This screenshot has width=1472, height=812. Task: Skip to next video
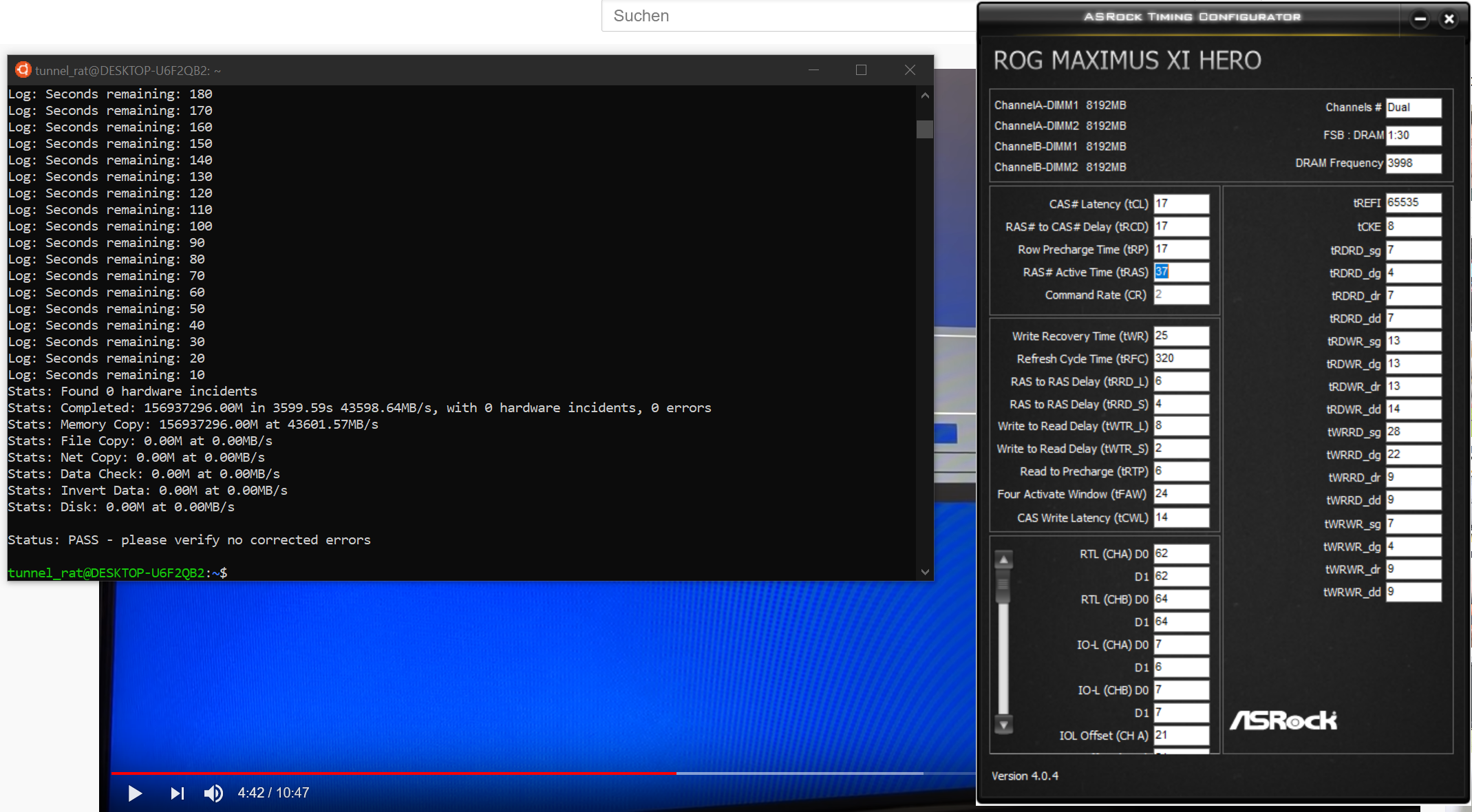177,793
